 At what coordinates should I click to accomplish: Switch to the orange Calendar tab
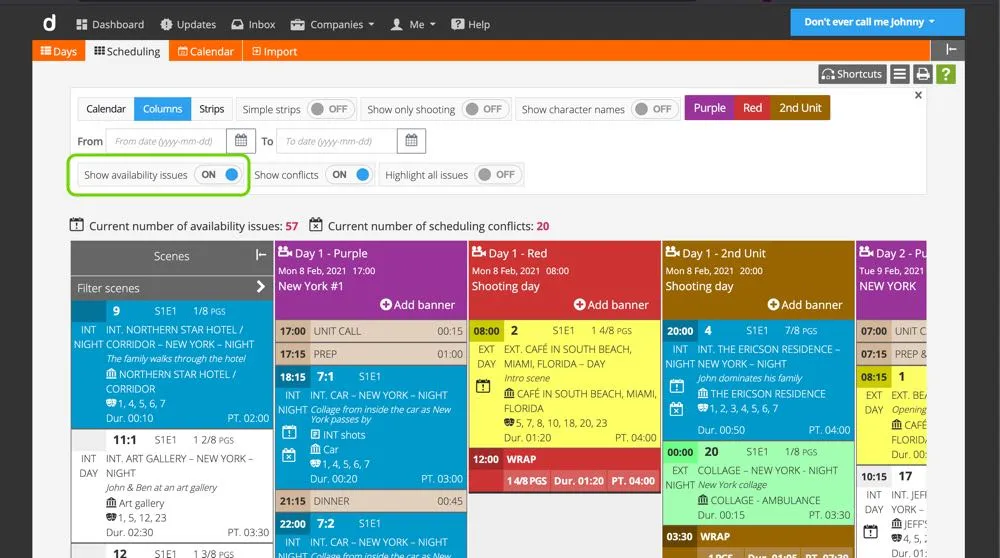click(205, 51)
